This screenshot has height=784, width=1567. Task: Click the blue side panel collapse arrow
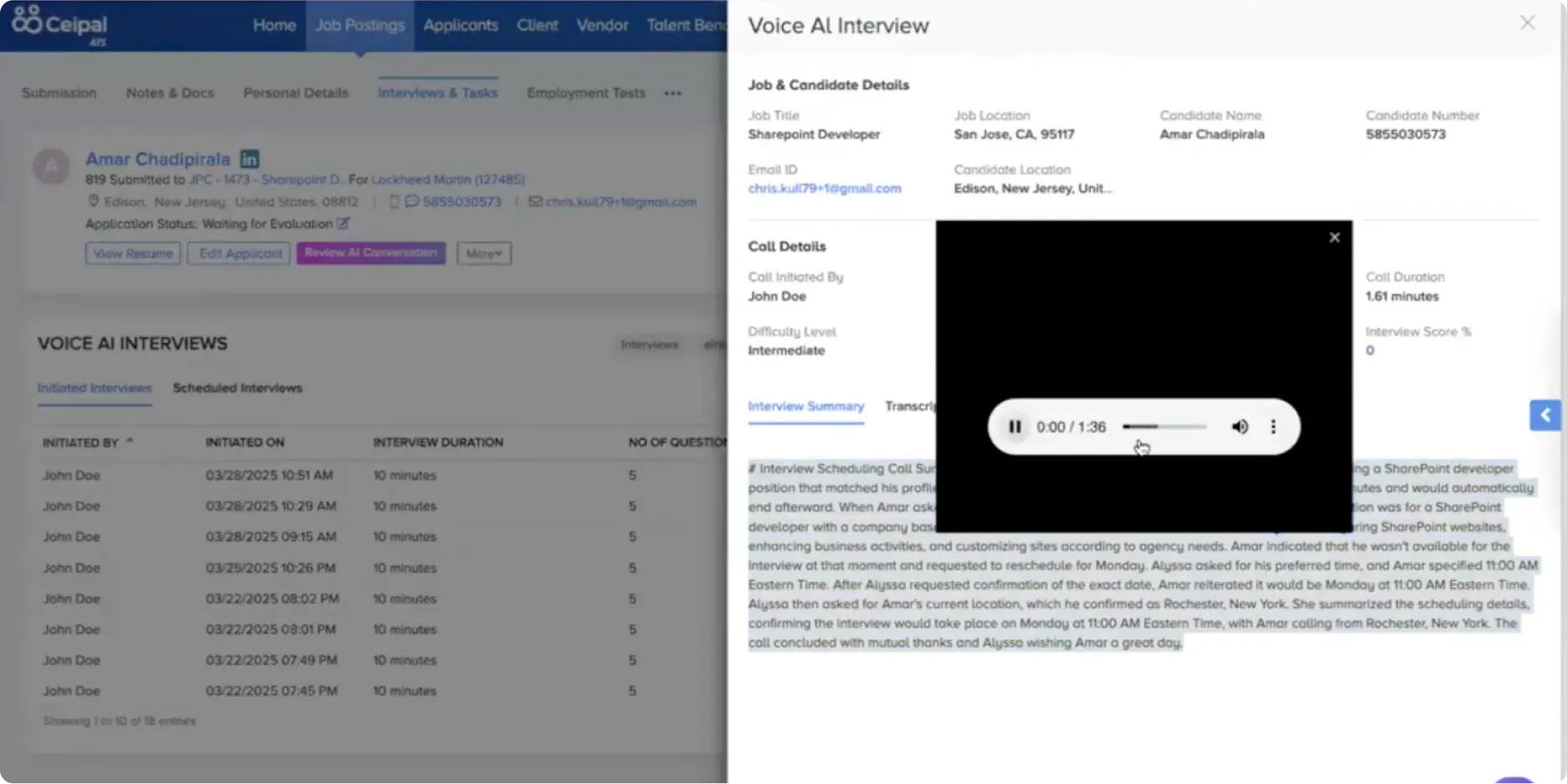coord(1545,415)
